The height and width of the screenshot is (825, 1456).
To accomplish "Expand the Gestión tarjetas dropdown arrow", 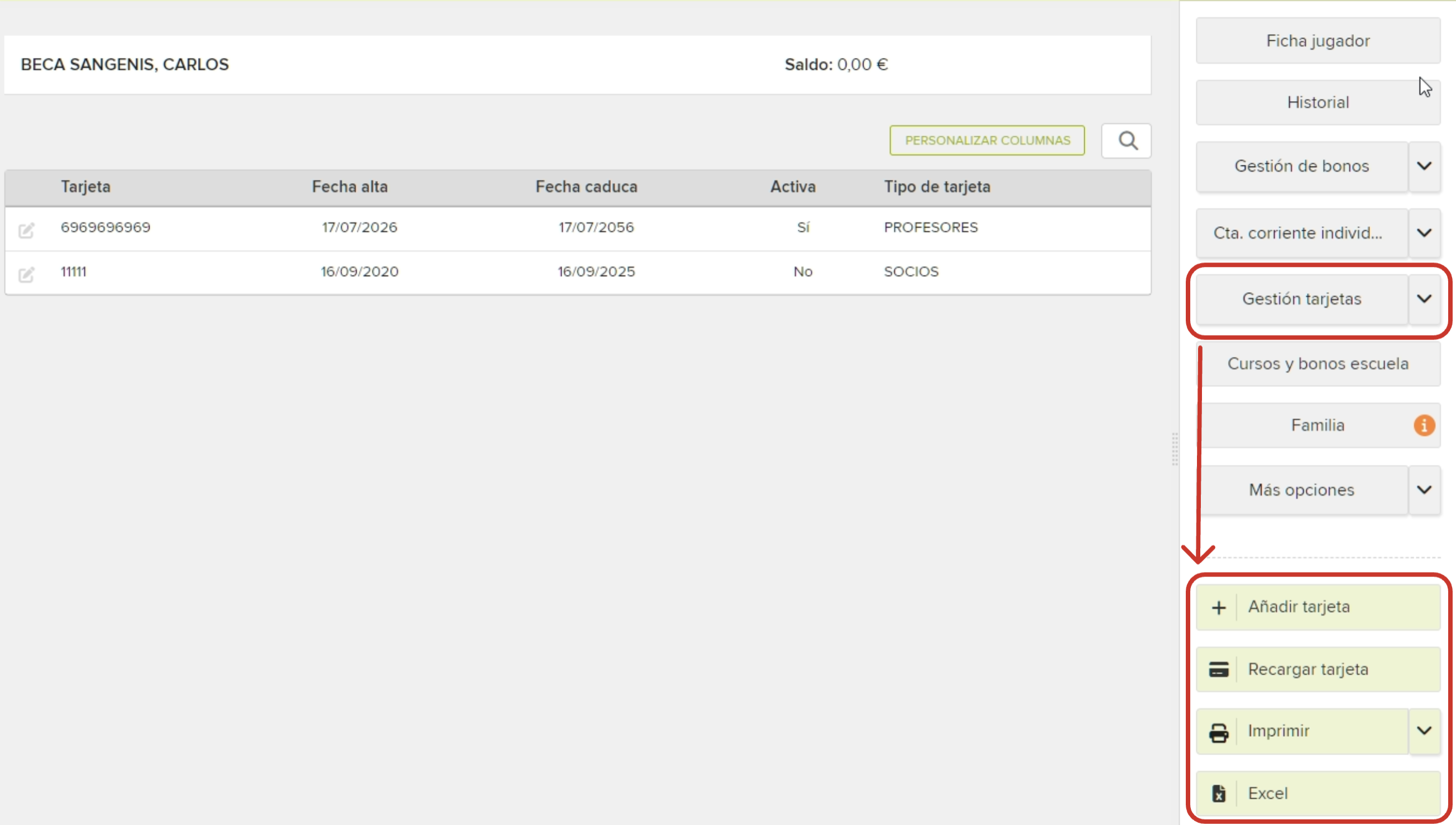I will pos(1425,299).
